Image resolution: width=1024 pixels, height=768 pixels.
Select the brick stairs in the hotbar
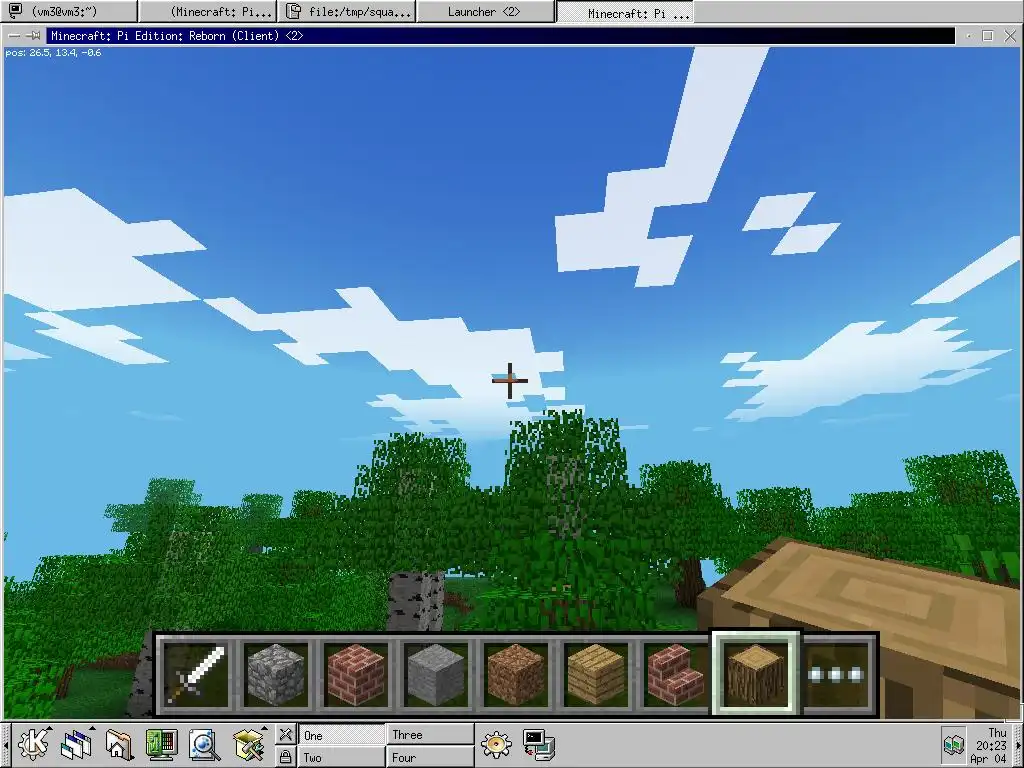point(675,675)
